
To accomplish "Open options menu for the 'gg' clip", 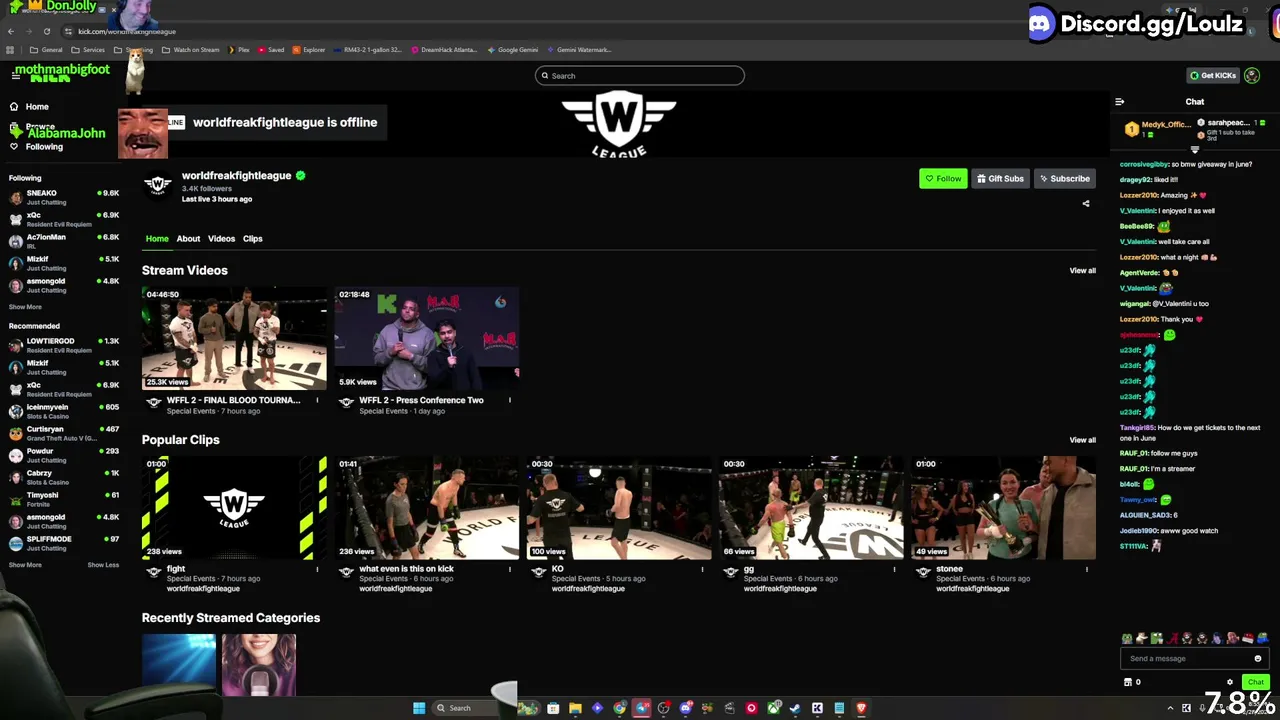I will [x=894, y=569].
